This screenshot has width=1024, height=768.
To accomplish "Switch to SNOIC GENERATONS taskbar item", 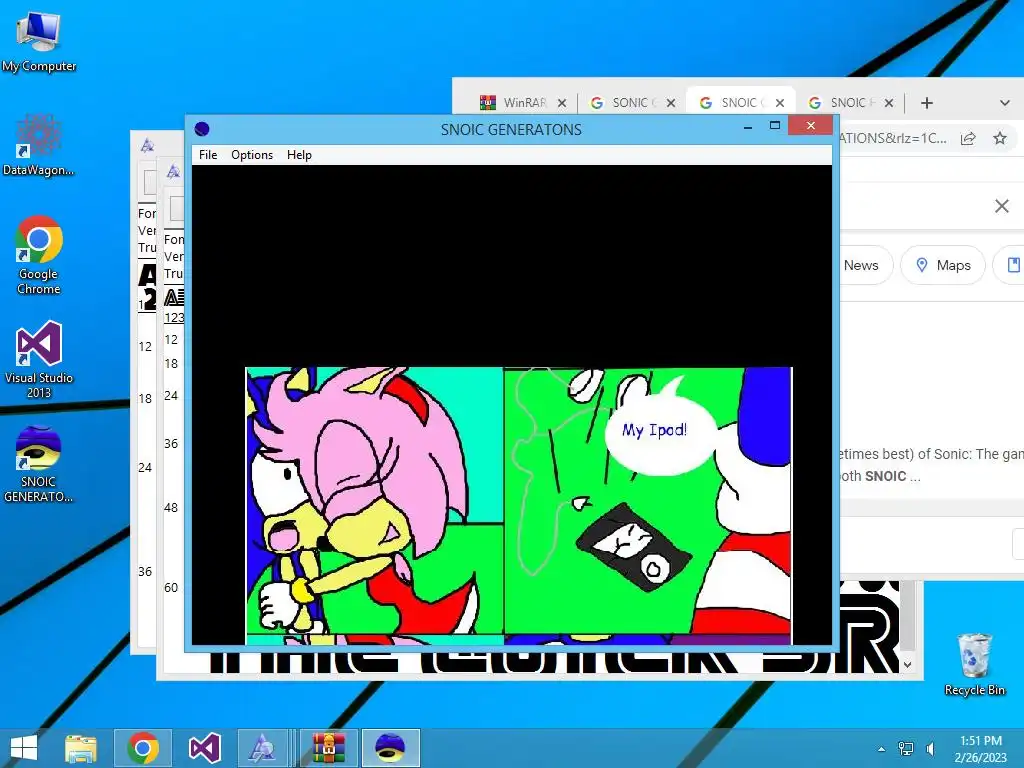I will pyautogui.click(x=391, y=748).
